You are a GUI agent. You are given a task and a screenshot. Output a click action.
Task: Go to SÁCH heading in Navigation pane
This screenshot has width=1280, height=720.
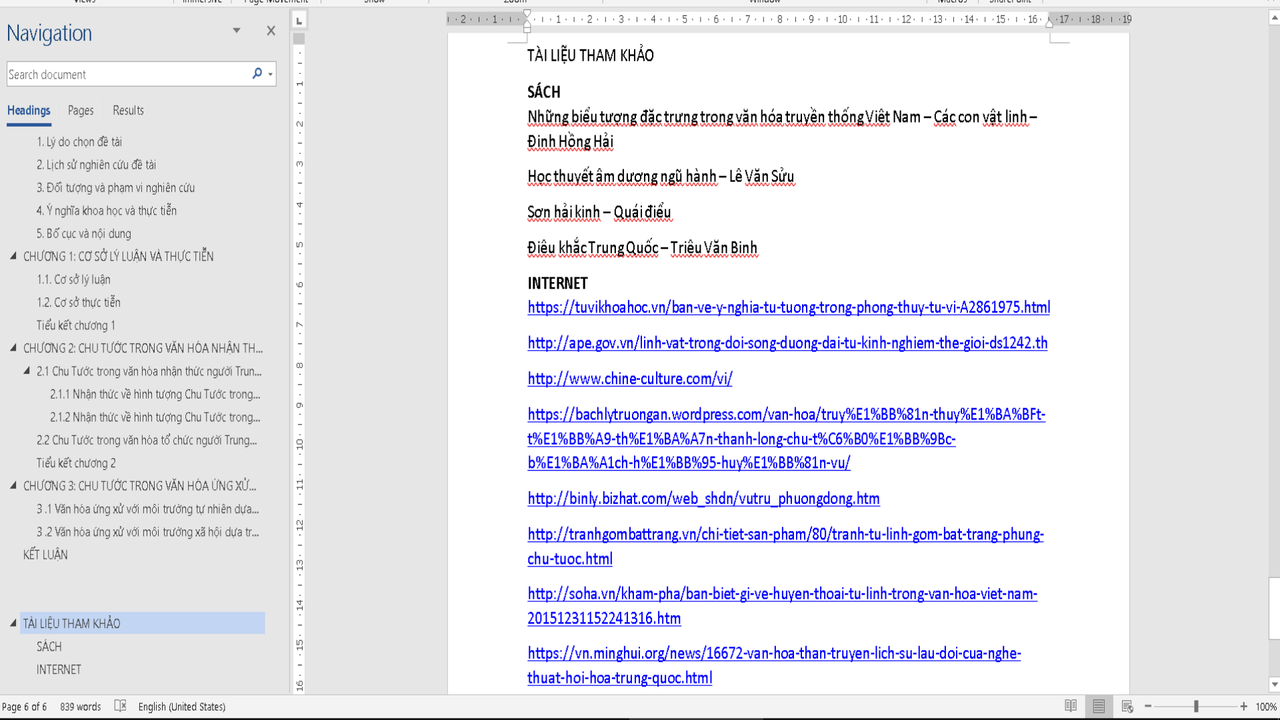tap(49, 647)
